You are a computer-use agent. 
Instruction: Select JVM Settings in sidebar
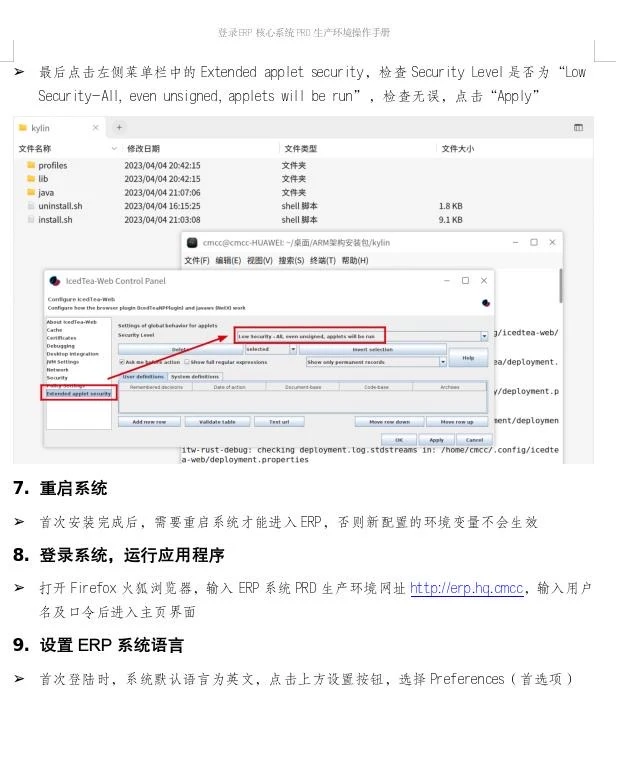pyautogui.click(x=63, y=362)
